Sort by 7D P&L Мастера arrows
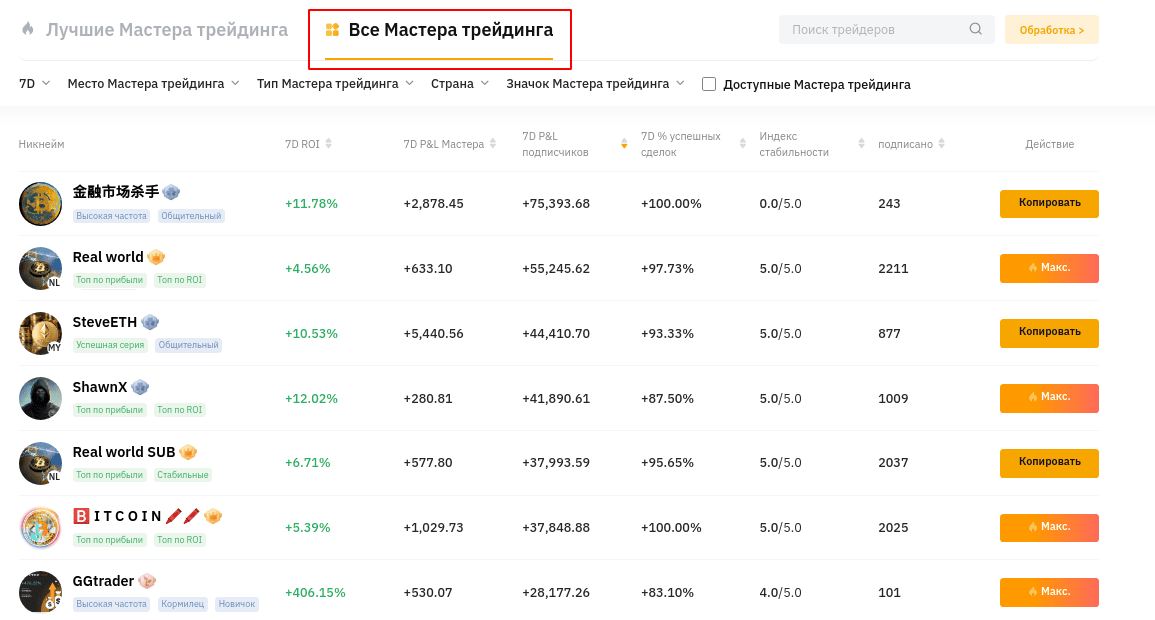The width and height of the screenshot is (1155, 620). (493, 144)
